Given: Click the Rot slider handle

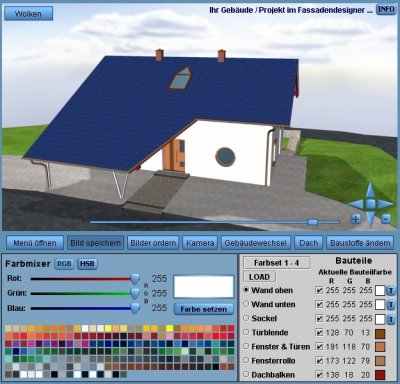Looking at the screenshot, I should coord(135,279).
